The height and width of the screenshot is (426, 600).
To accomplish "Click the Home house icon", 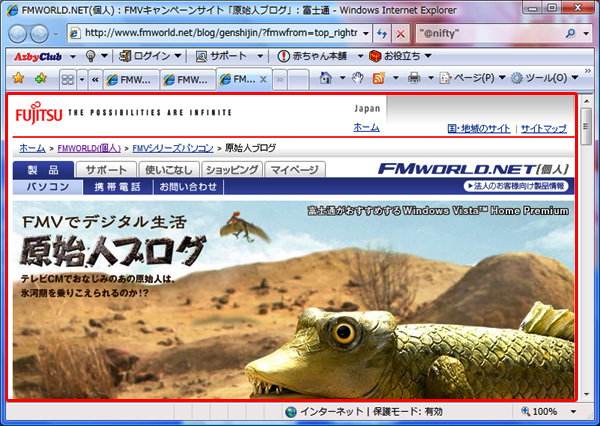I will pos(326,78).
